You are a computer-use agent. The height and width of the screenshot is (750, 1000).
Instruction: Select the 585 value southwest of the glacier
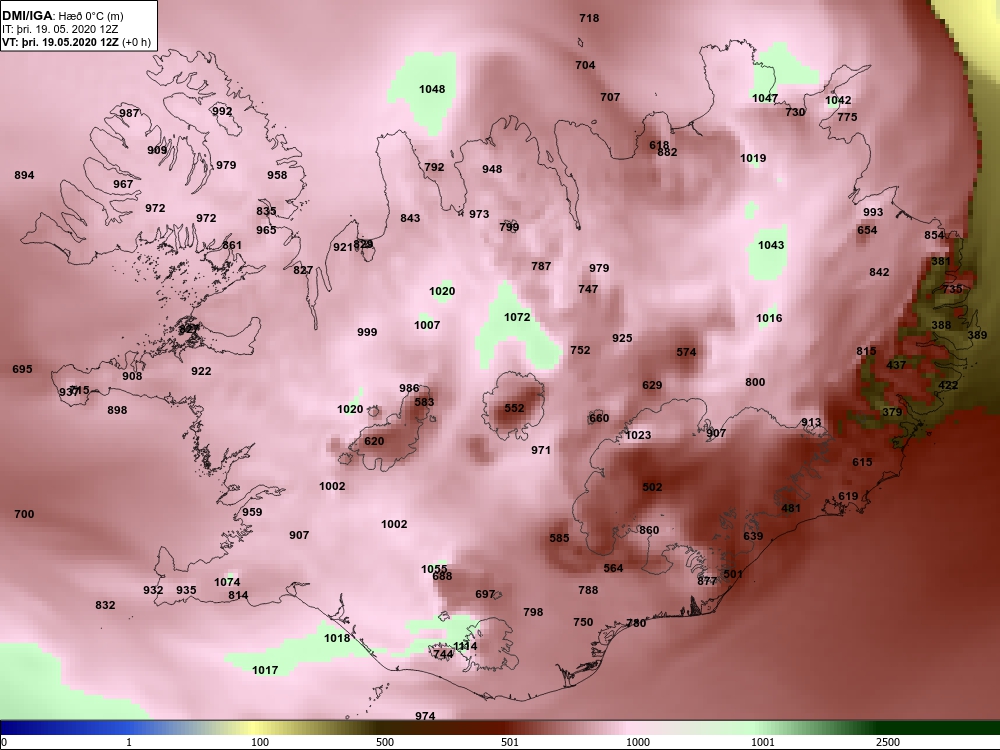[x=559, y=538]
